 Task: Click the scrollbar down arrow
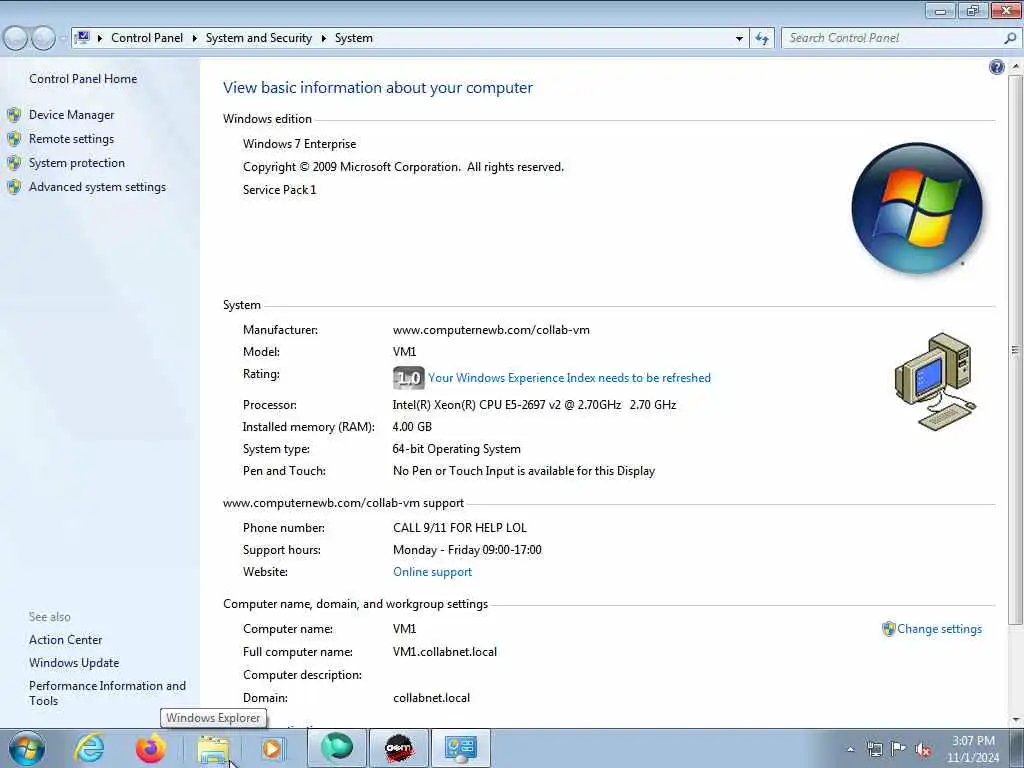click(x=1015, y=720)
